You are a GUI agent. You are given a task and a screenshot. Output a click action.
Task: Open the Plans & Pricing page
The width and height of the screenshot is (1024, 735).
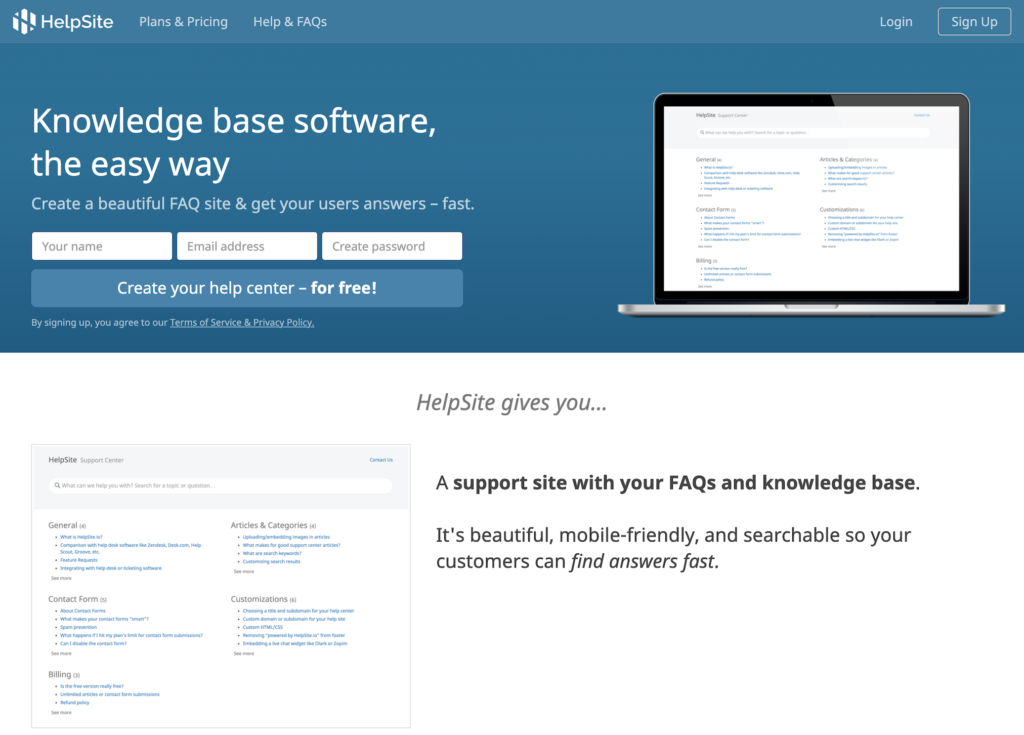tap(184, 22)
